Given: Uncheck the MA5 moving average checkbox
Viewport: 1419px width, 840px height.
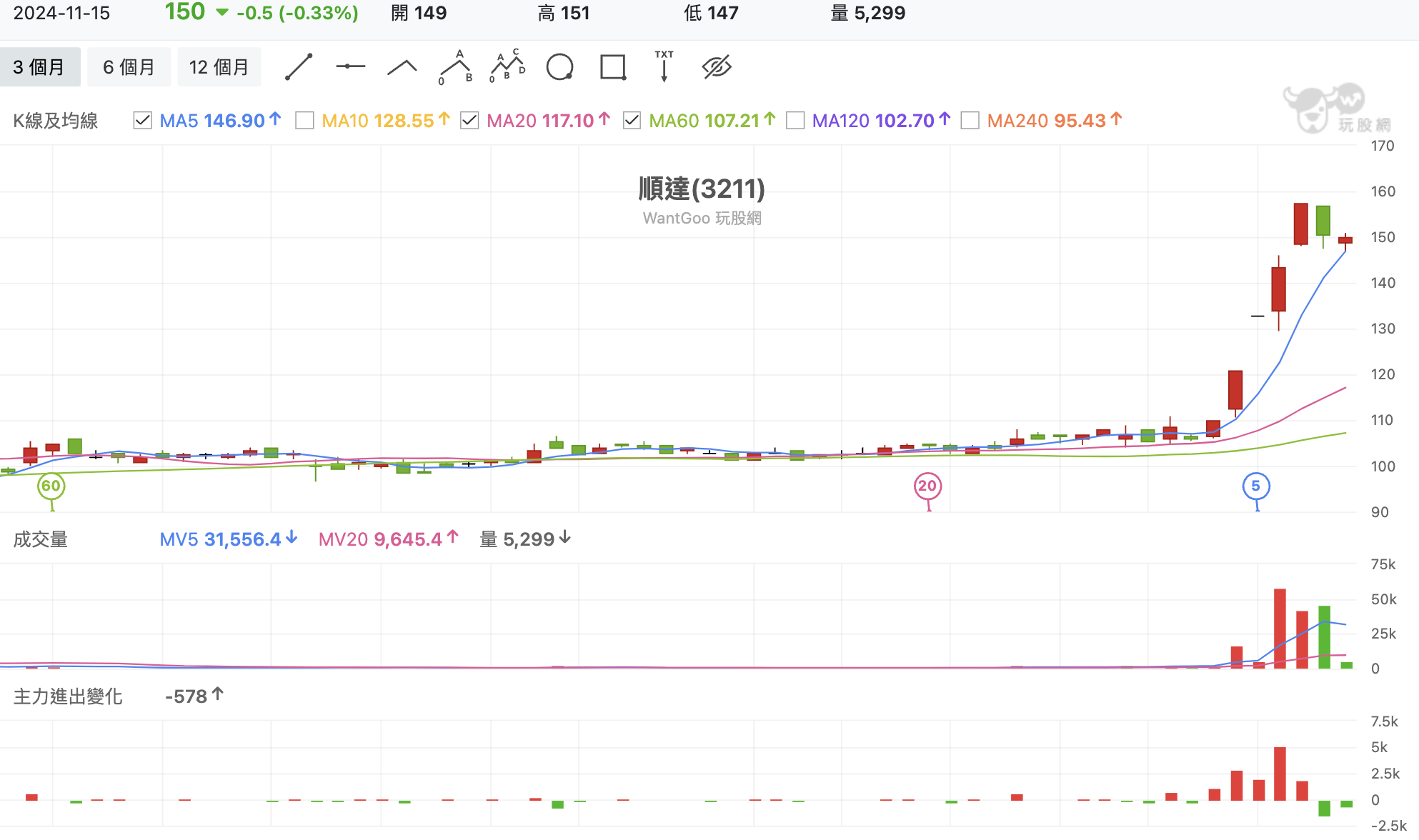Looking at the screenshot, I should tap(142, 121).
